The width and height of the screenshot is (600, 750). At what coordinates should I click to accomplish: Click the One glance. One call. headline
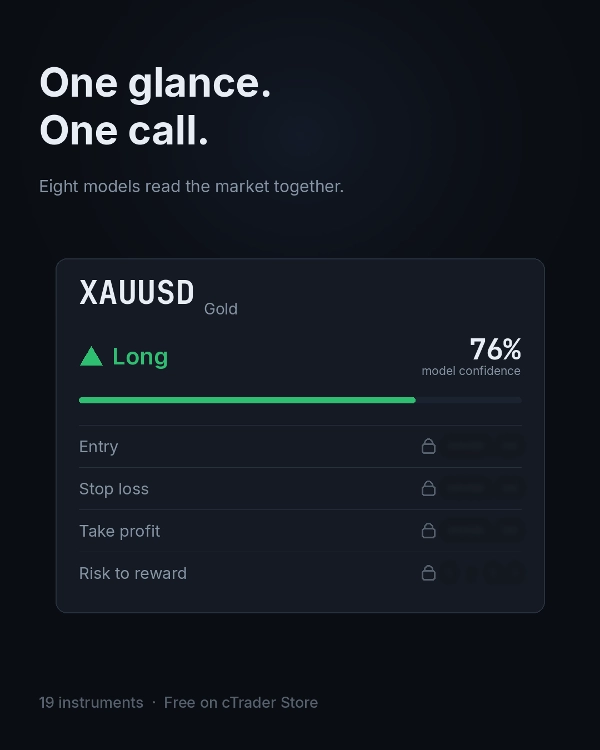(155, 106)
